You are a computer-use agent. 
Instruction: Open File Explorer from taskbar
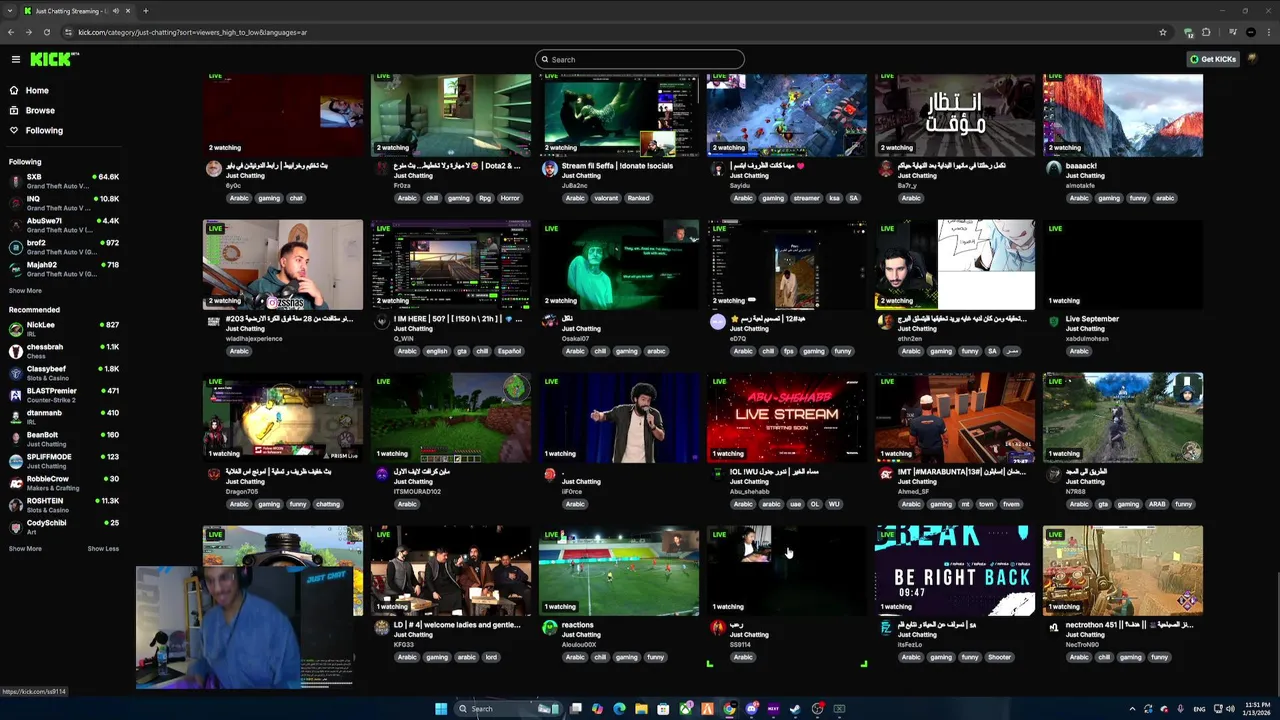coord(641,709)
